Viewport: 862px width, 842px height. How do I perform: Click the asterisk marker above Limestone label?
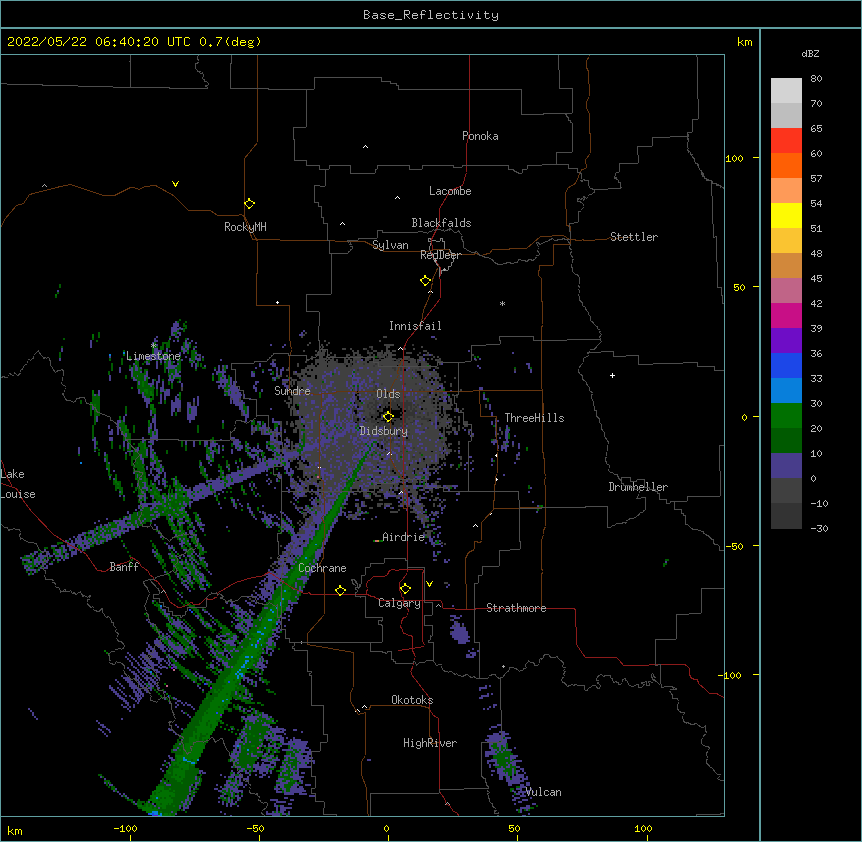(154, 346)
